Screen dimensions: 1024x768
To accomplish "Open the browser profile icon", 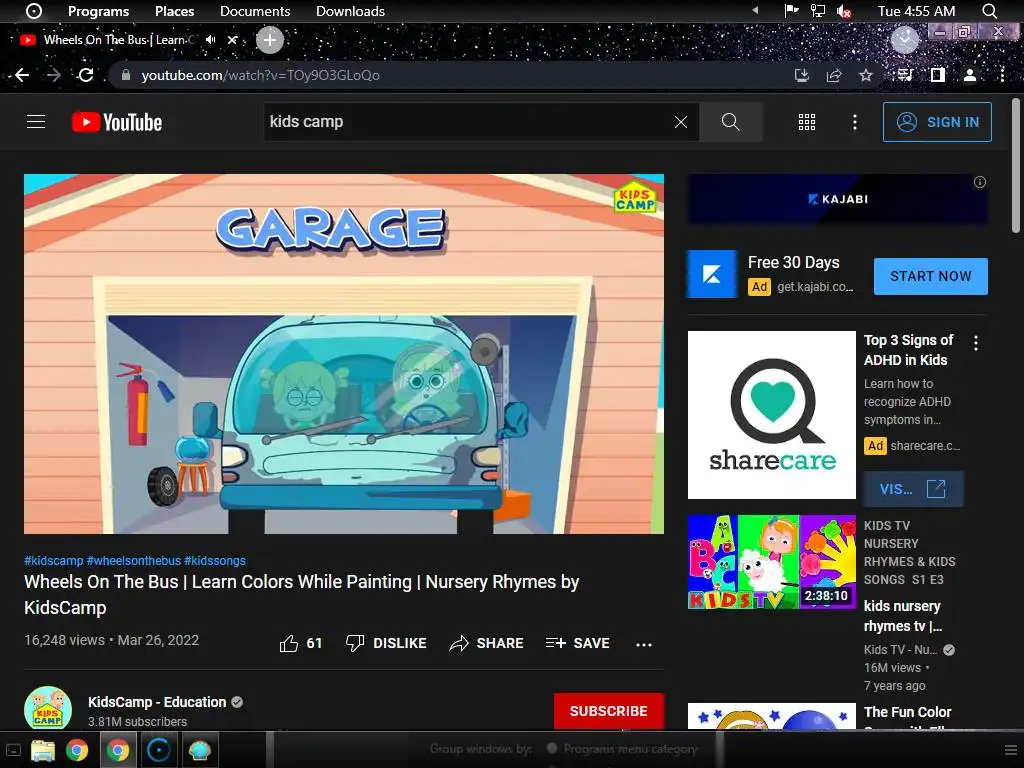I will (970, 75).
